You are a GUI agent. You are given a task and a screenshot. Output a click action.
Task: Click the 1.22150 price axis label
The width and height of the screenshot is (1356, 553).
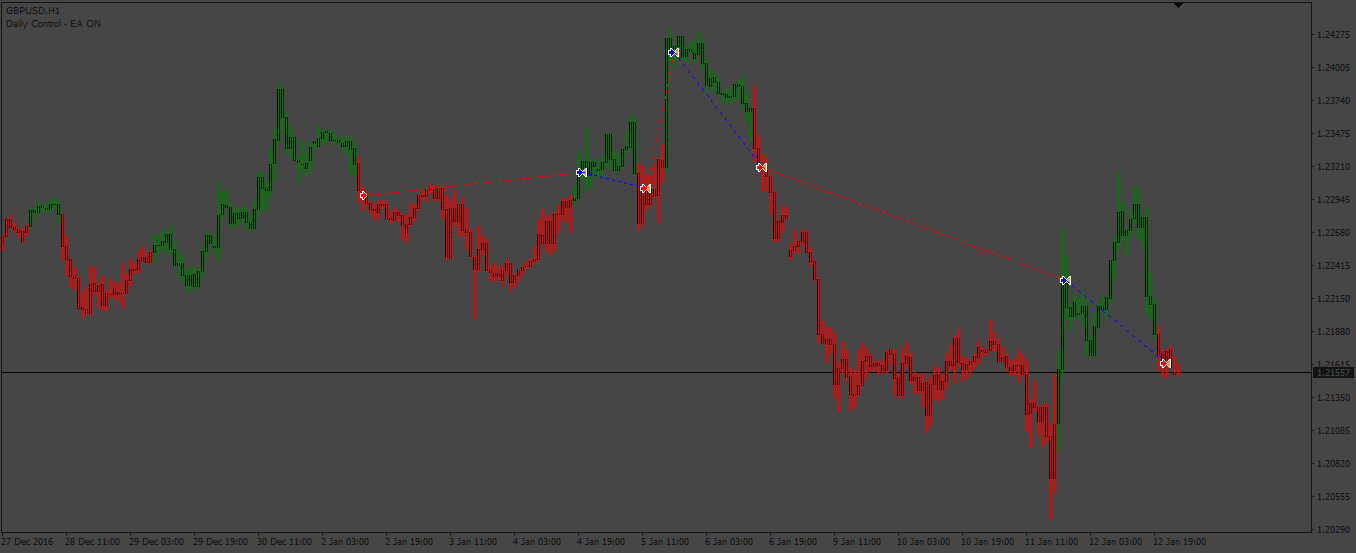coord(1333,299)
